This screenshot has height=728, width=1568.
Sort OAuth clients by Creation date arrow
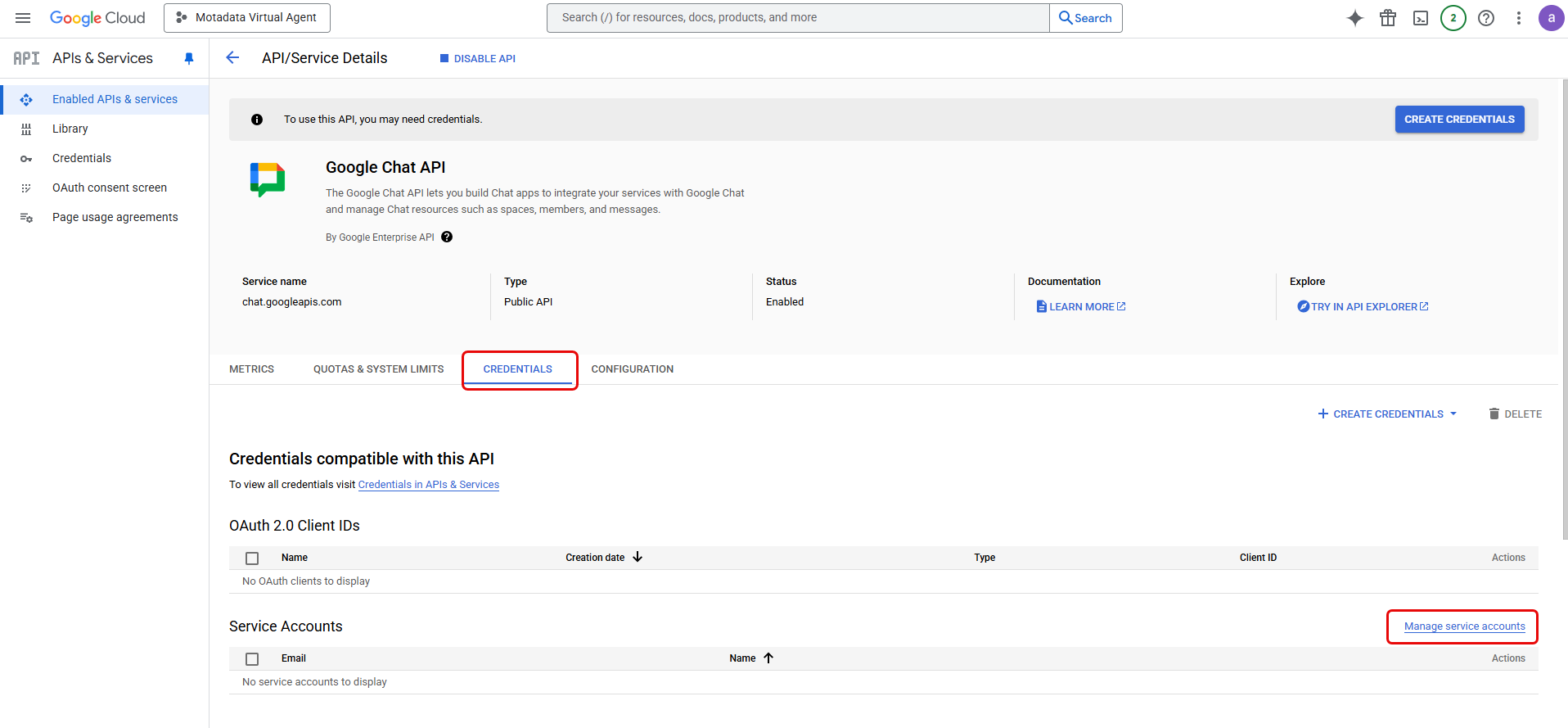(x=638, y=557)
